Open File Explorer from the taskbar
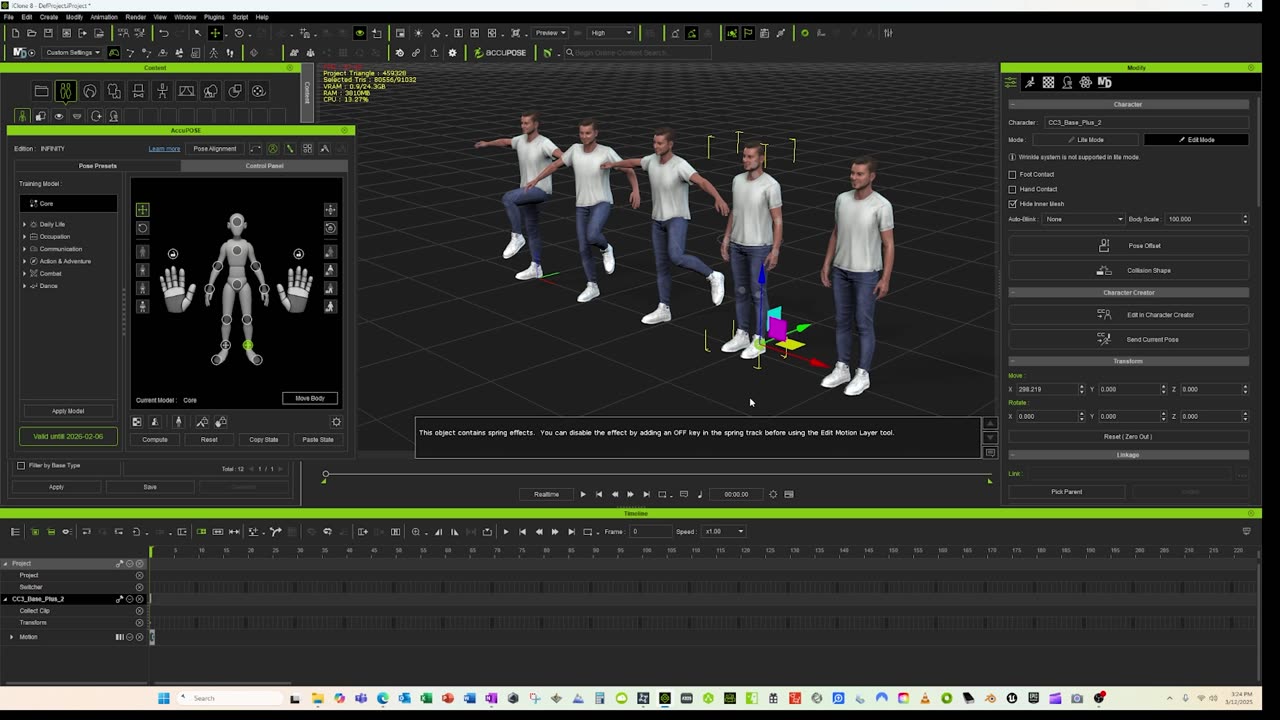The height and width of the screenshot is (720, 1280). 317,698
